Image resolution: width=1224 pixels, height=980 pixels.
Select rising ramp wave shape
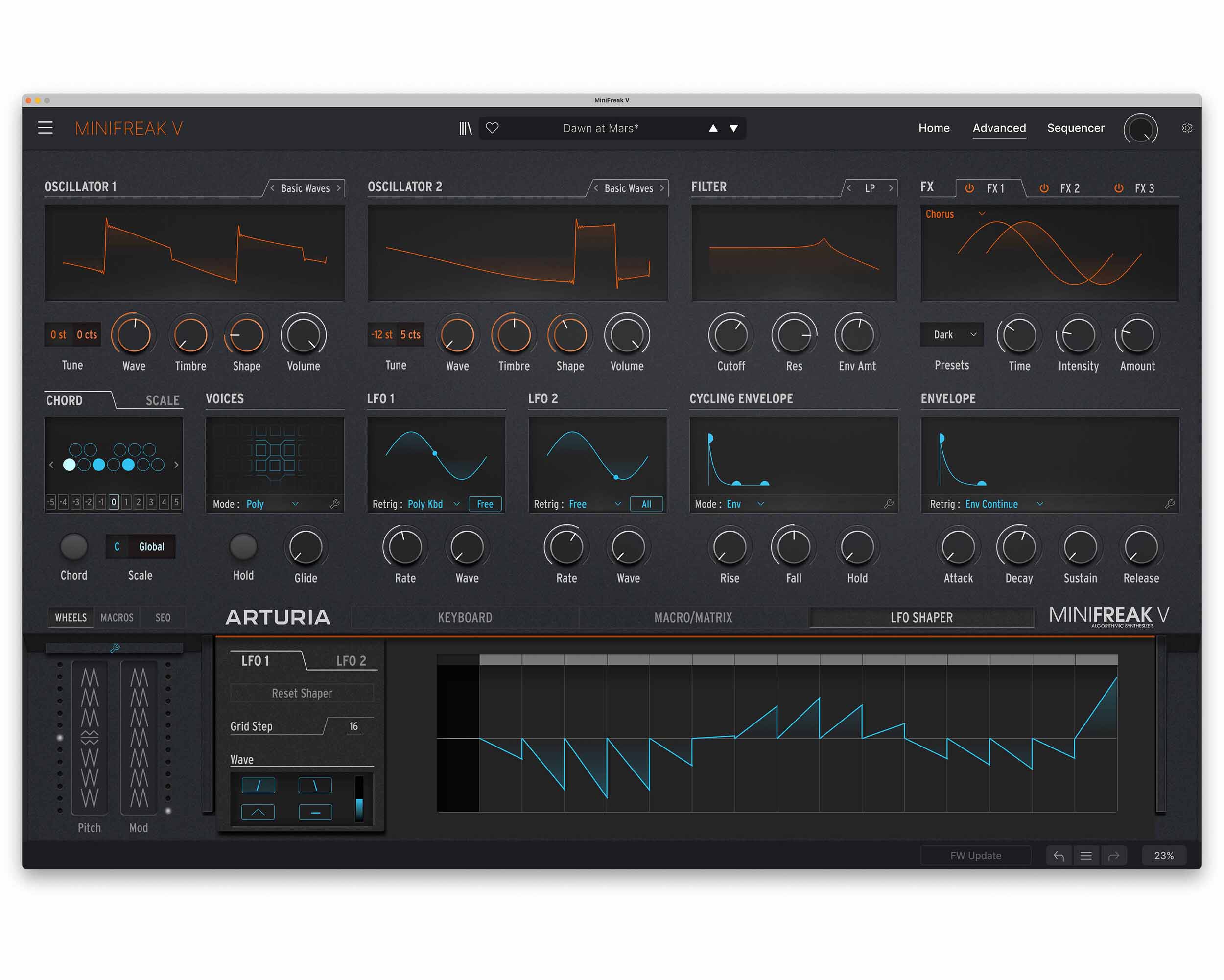(259, 785)
